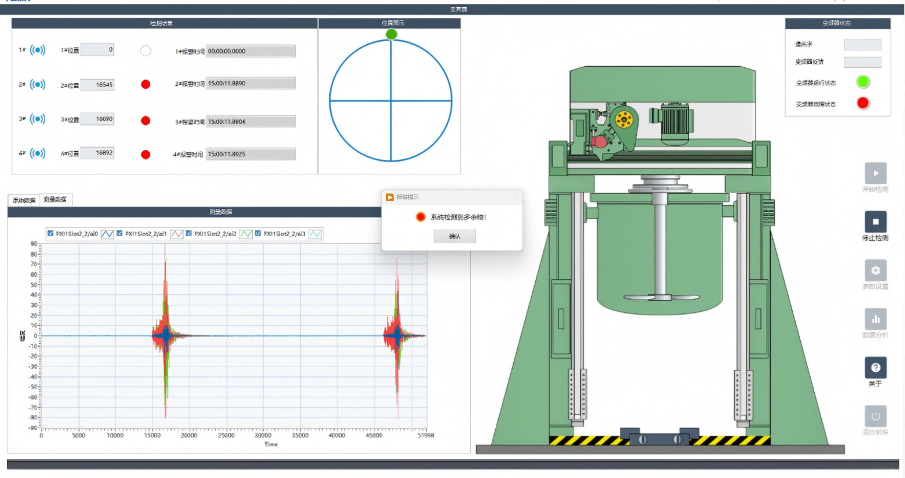Screen dimensions: 905x478
Task: Toggle PXI1Slot2_2/ai2 channel checkbox
Action: [x=189, y=233]
